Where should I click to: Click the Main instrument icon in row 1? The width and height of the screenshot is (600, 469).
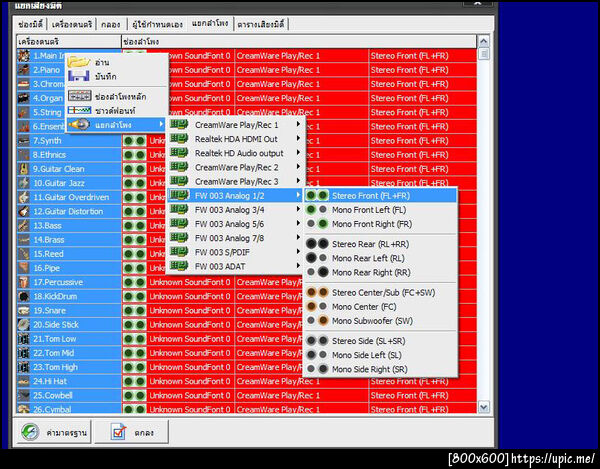[x=24, y=56]
